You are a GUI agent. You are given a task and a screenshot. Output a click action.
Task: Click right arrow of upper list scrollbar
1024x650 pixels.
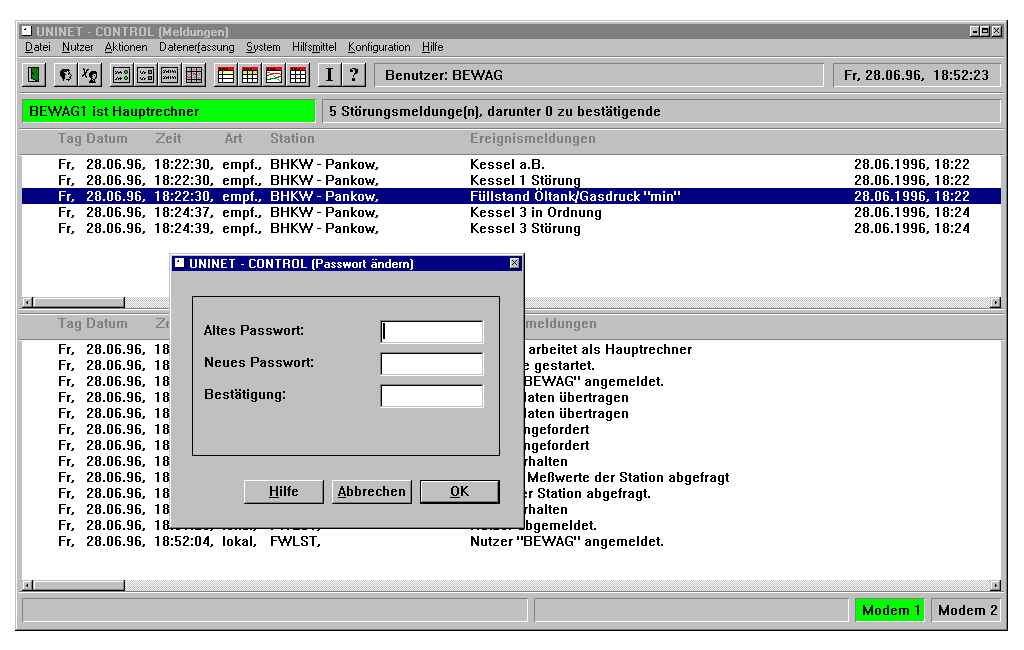995,302
